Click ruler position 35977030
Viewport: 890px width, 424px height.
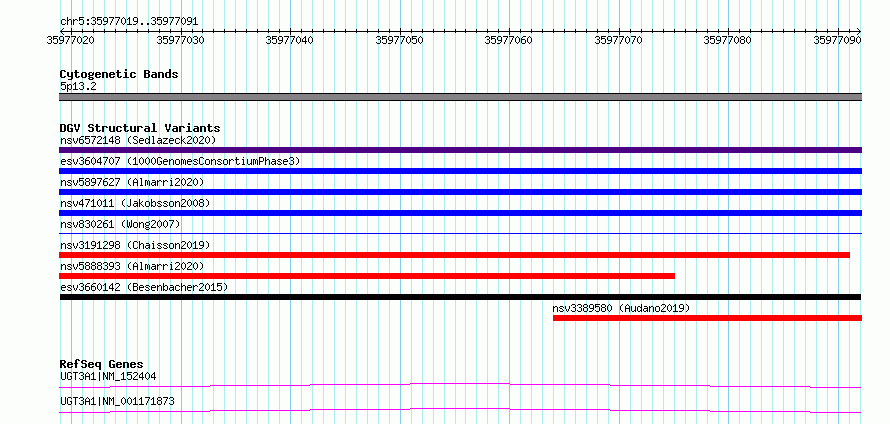click(x=180, y=40)
